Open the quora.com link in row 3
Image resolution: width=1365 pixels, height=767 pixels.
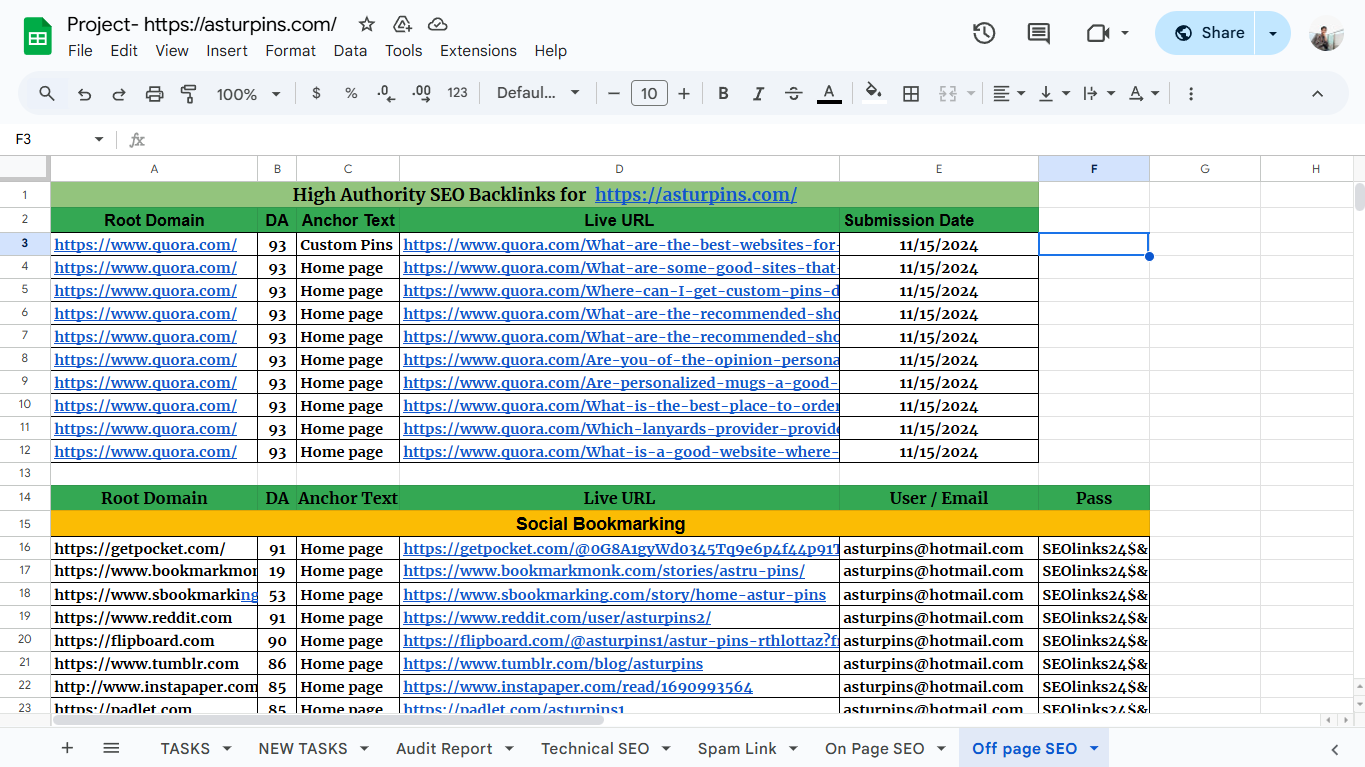145,244
